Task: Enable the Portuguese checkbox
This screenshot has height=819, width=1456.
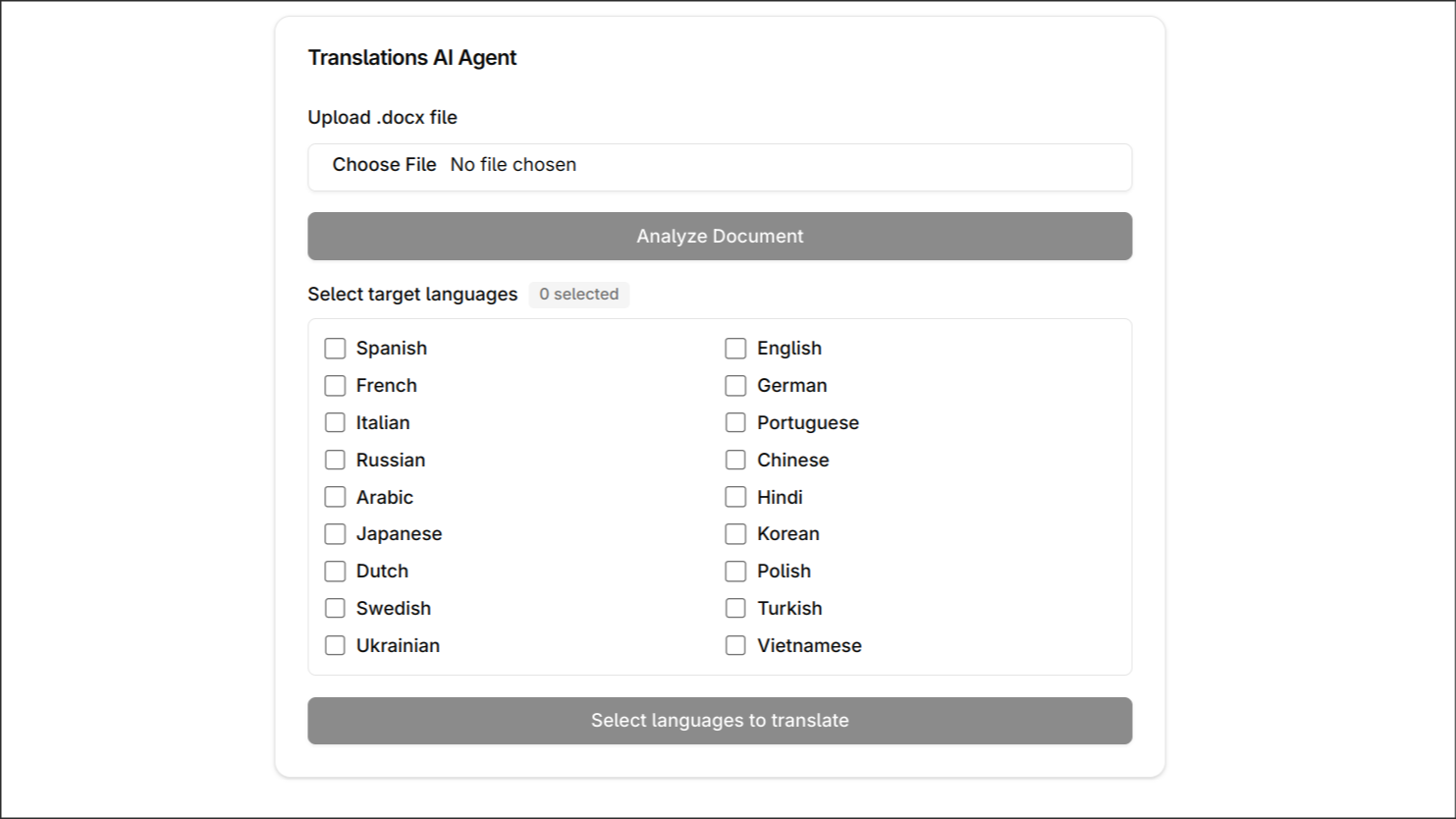Action: tap(735, 423)
